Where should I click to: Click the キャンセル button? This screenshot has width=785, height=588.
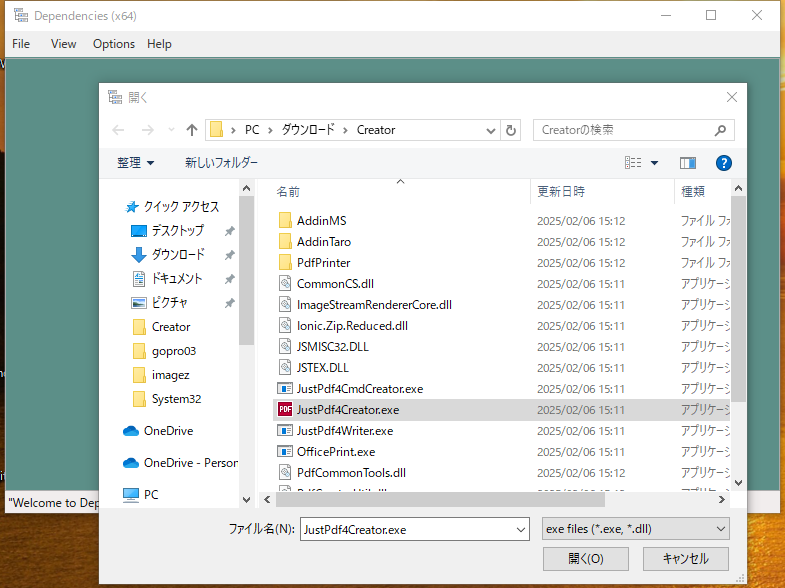click(685, 559)
